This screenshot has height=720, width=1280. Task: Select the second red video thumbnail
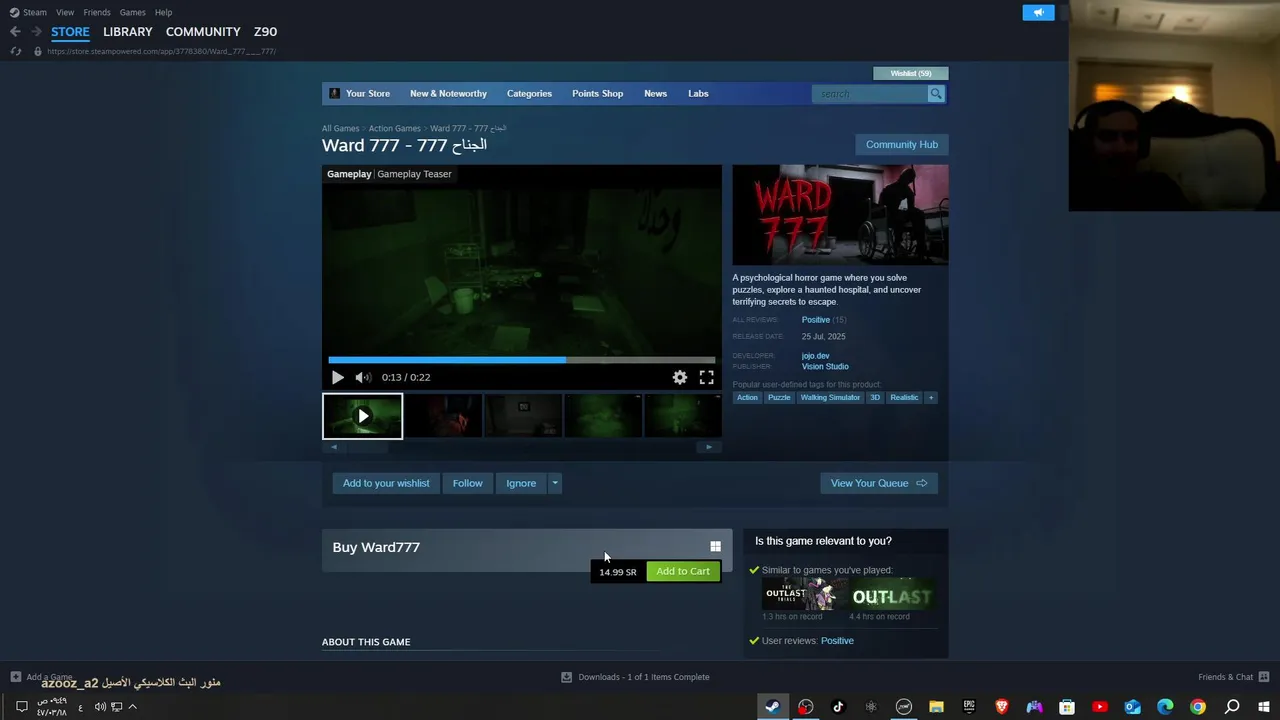pyautogui.click(x=443, y=416)
